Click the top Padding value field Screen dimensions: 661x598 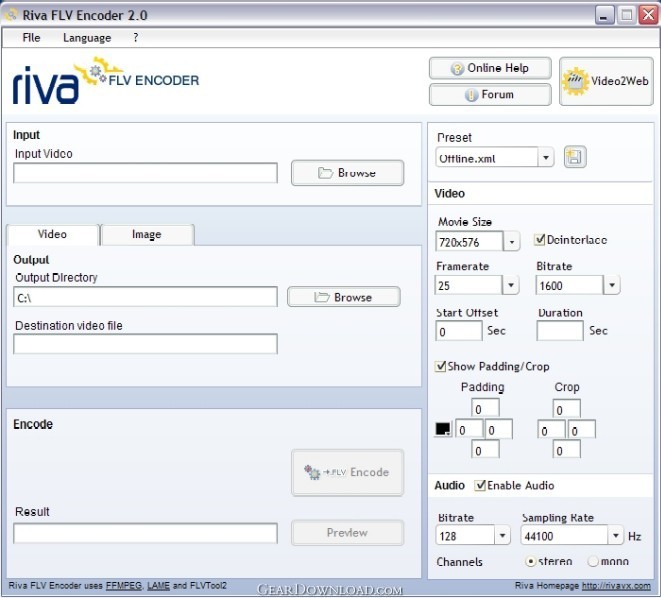pos(485,408)
